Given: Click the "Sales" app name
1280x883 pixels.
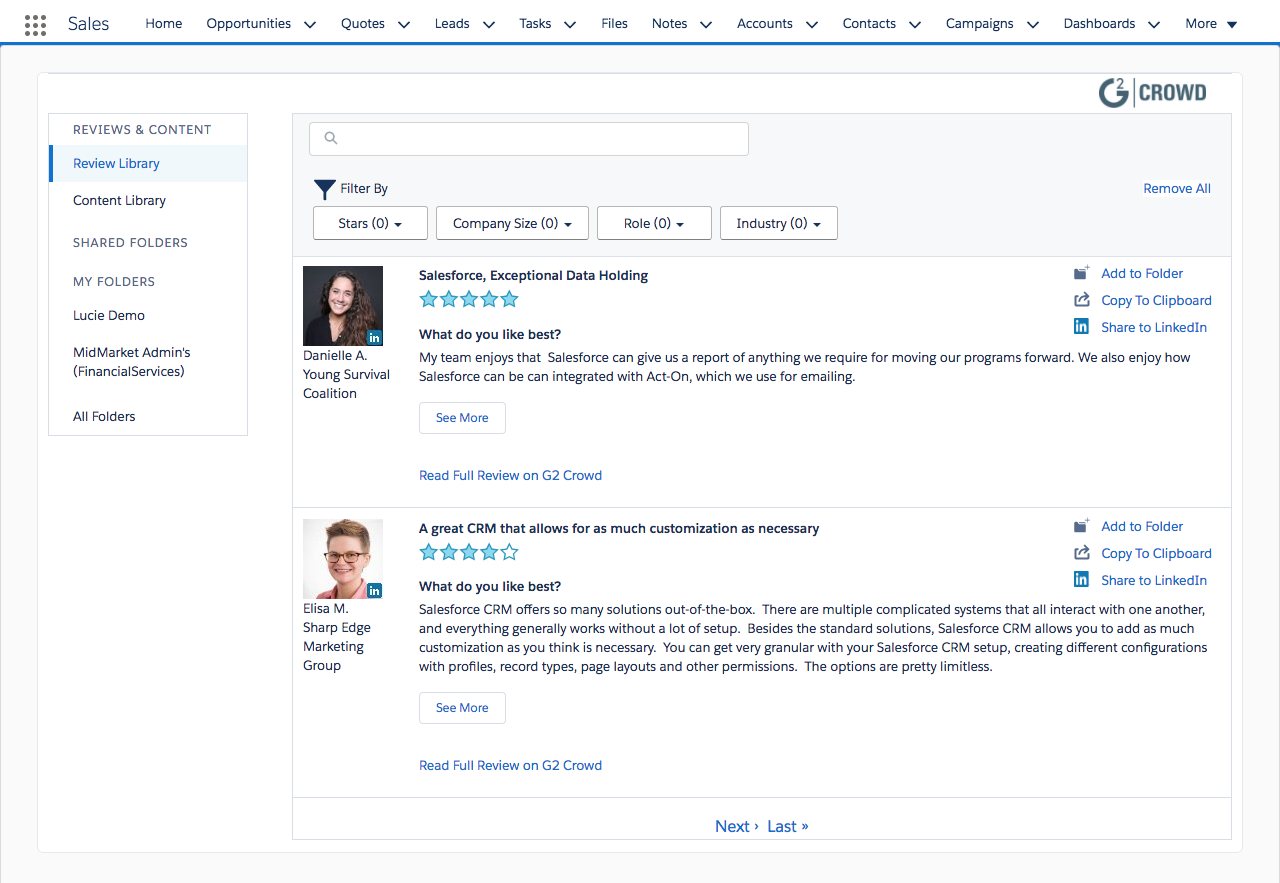Looking at the screenshot, I should point(89,23).
